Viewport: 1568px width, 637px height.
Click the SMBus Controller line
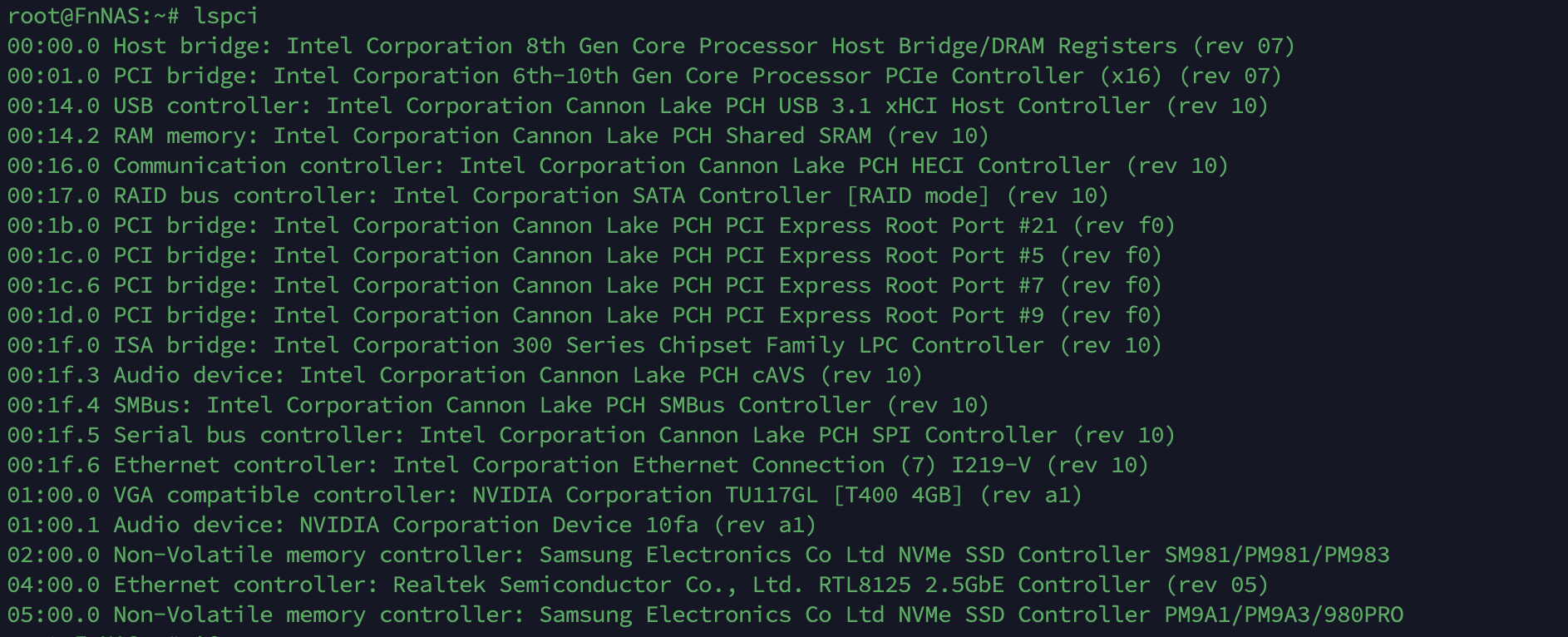497,405
